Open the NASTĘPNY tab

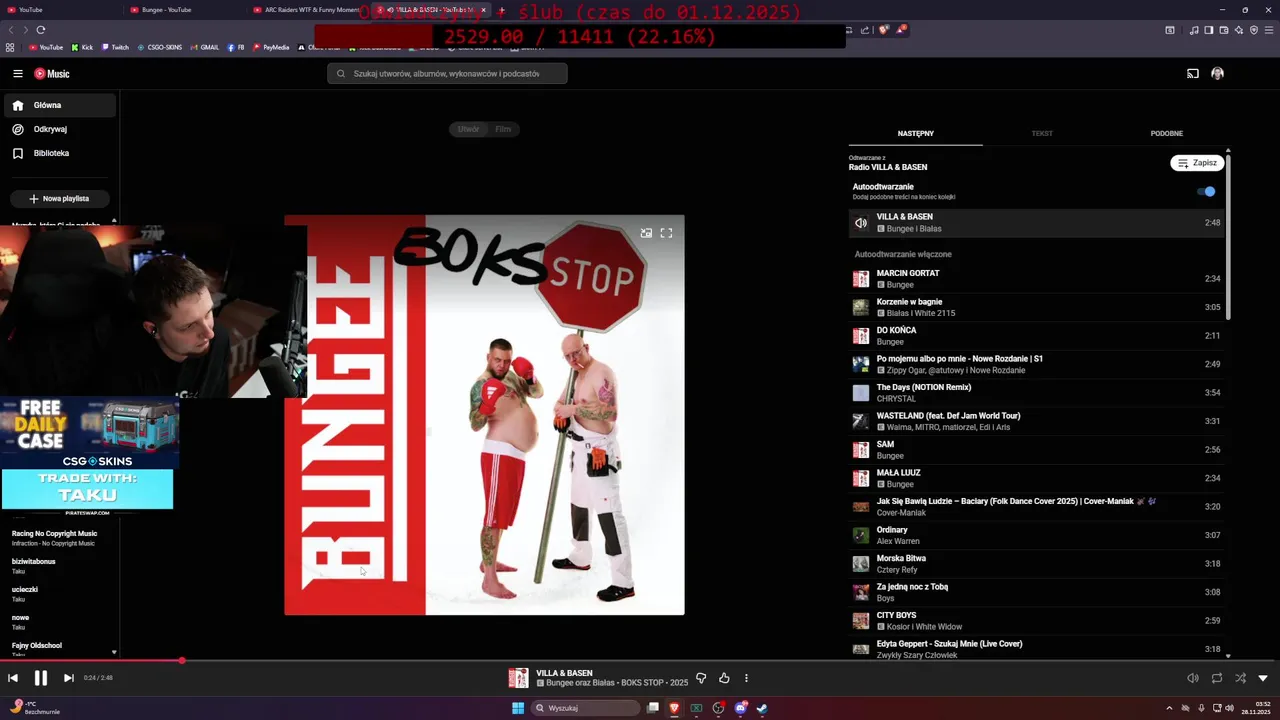click(x=916, y=133)
